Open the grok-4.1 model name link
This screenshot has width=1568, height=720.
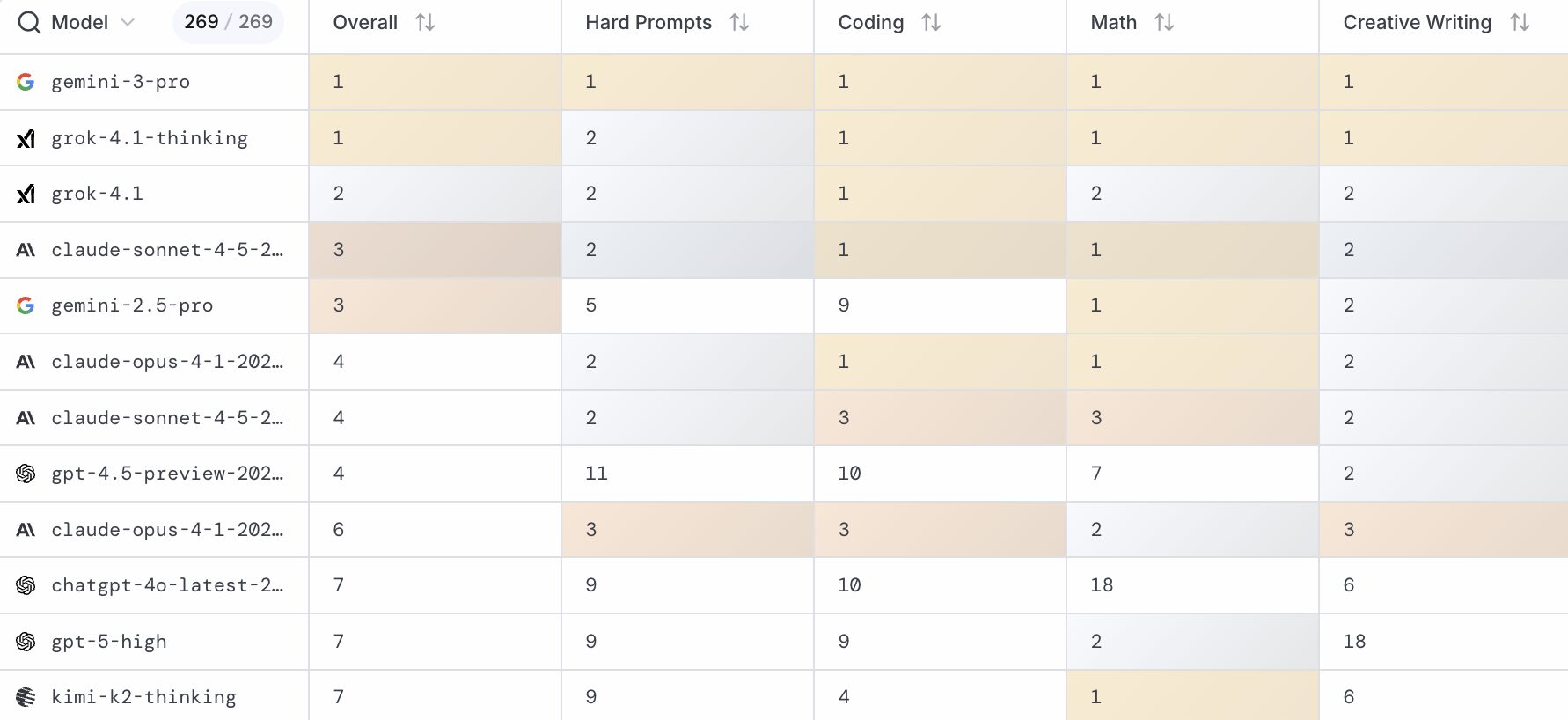pos(97,194)
